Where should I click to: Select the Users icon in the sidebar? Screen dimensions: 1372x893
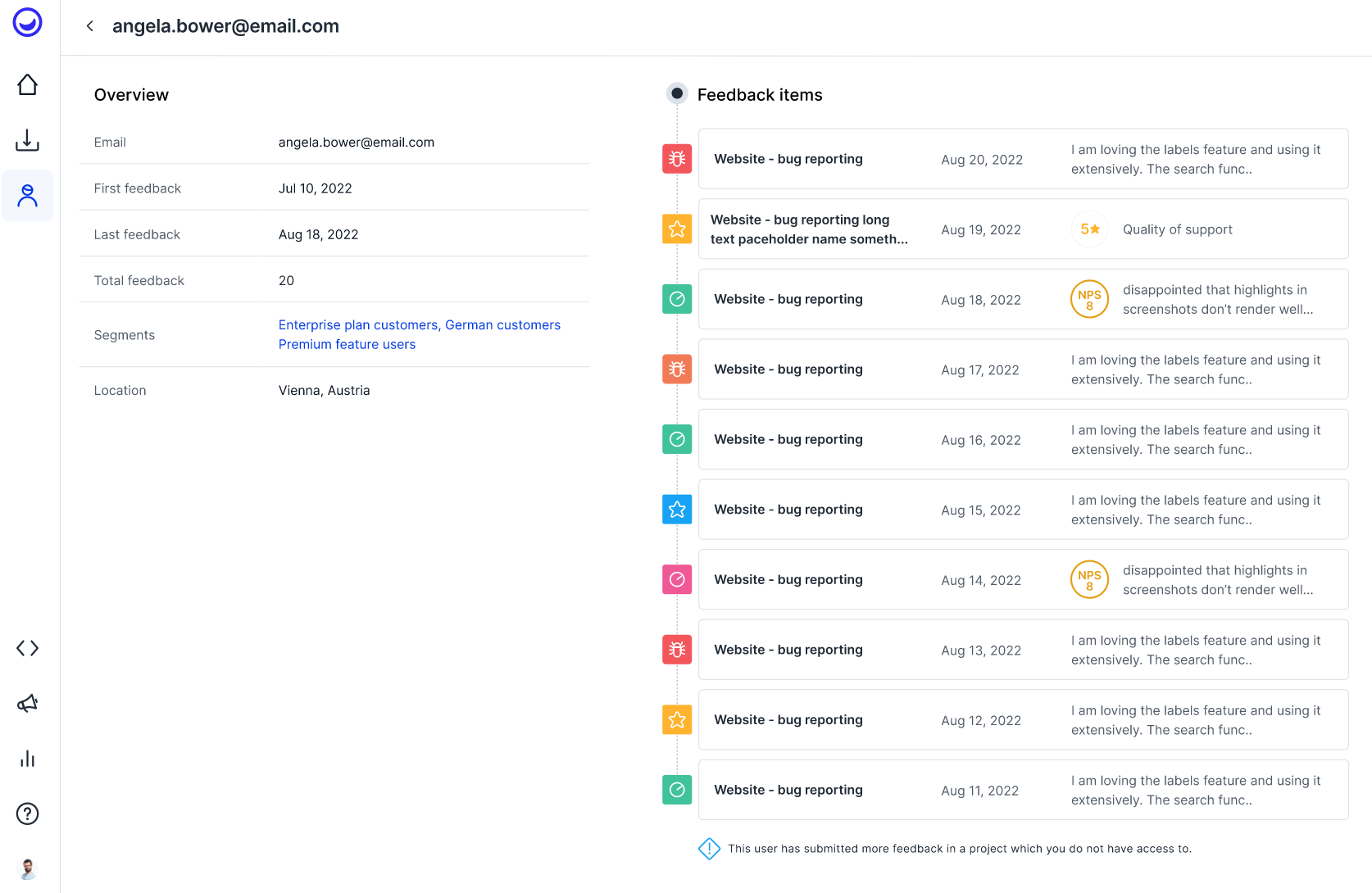[x=28, y=196]
